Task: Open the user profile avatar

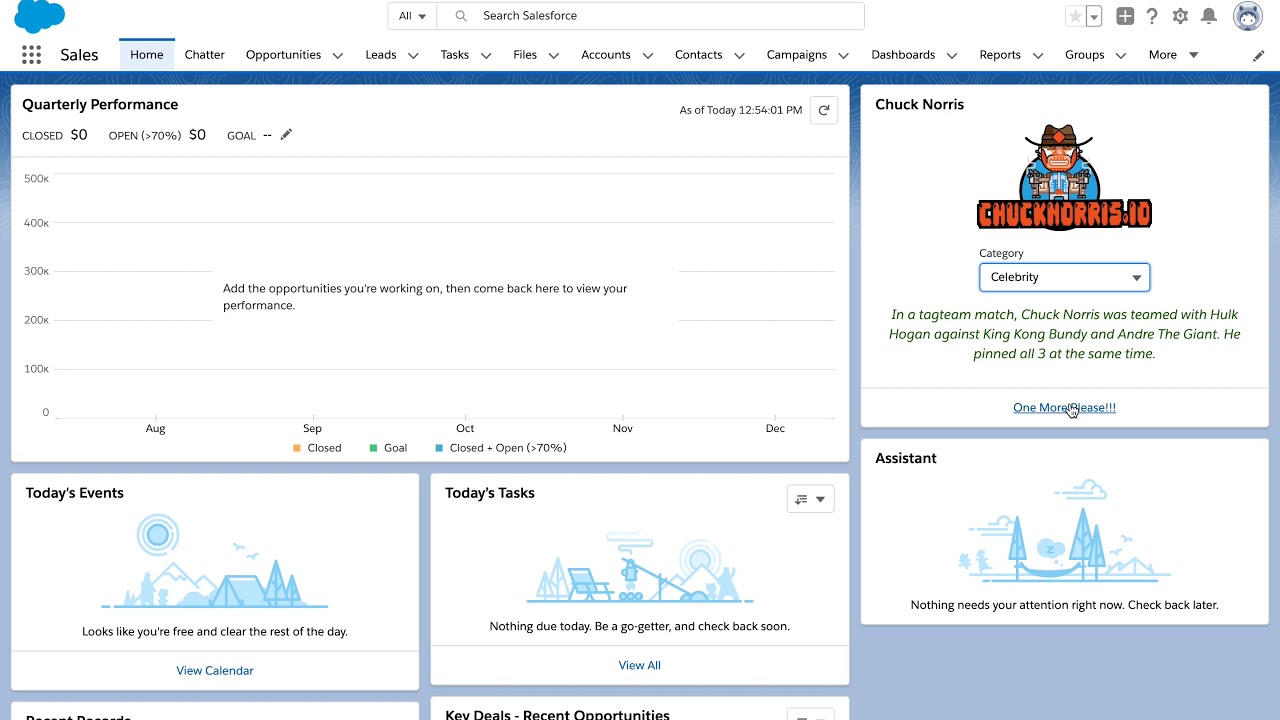Action: (1248, 16)
